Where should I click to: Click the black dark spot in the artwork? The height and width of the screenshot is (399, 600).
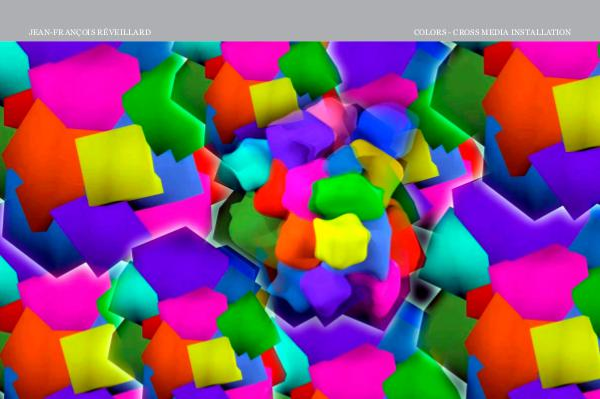click(422, 292)
